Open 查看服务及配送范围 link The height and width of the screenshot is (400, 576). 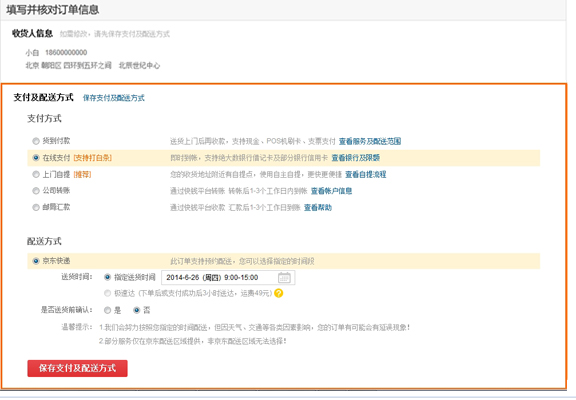click(370, 141)
